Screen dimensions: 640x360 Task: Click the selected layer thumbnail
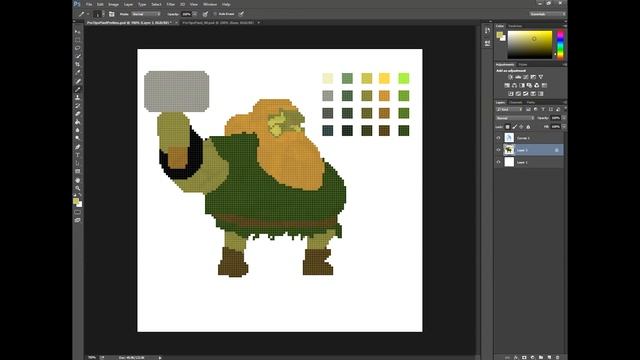[509, 150]
